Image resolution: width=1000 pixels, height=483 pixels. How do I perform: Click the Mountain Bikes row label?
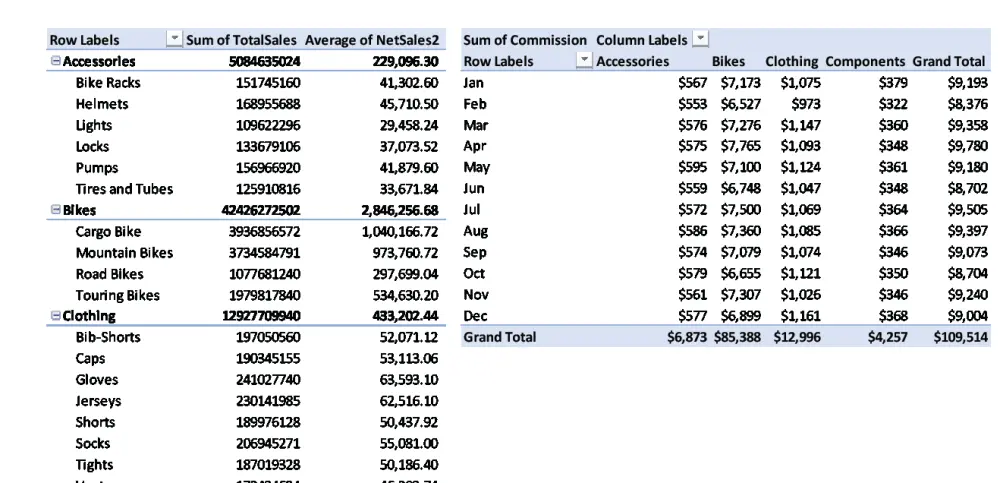point(124,253)
